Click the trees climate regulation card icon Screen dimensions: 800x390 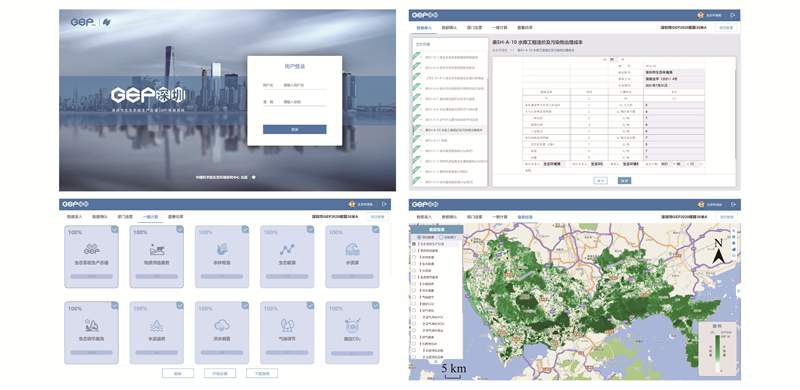[287, 325]
